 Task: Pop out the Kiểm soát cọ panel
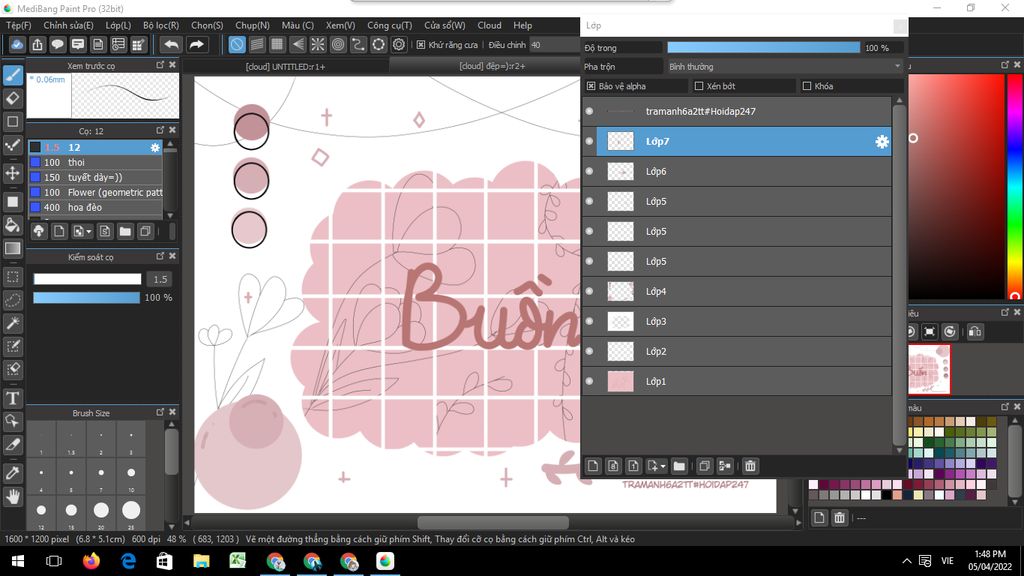tap(160, 256)
